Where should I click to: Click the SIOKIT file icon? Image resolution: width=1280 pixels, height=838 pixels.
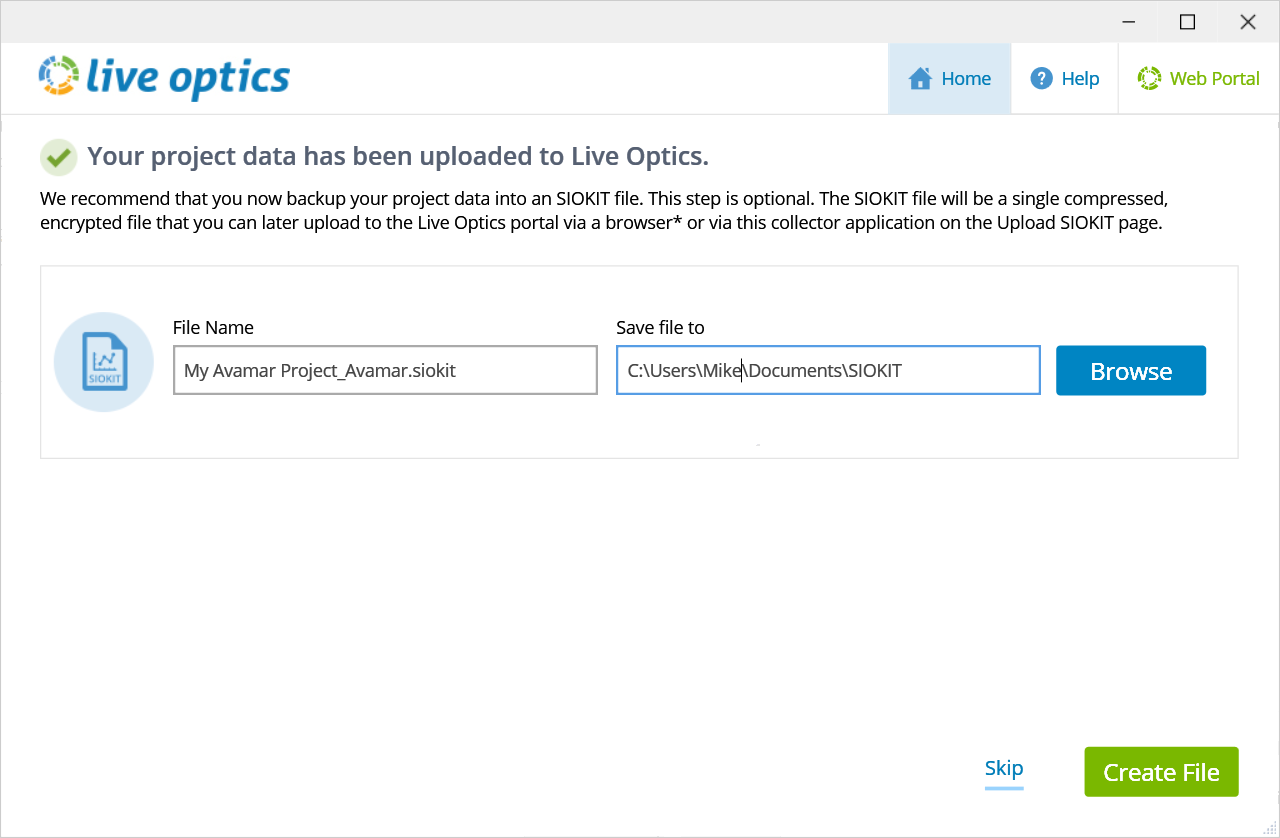pos(104,362)
